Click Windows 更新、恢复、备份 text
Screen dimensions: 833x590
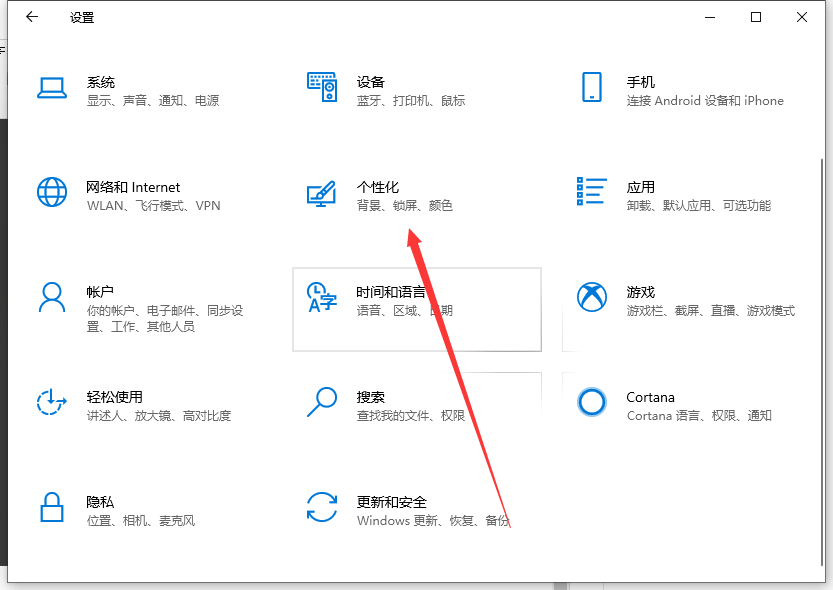434,520
